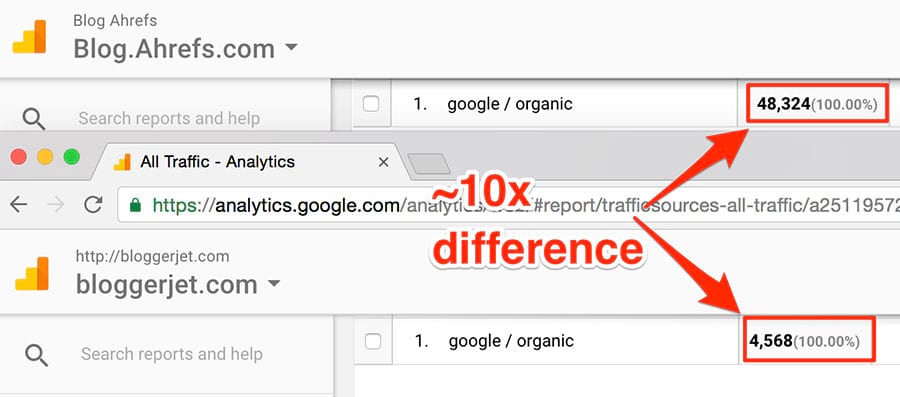Image resolution: width=900 pixels, height=397 pixels.
Task: Click the browser back arrow
Action: [19, 204]
